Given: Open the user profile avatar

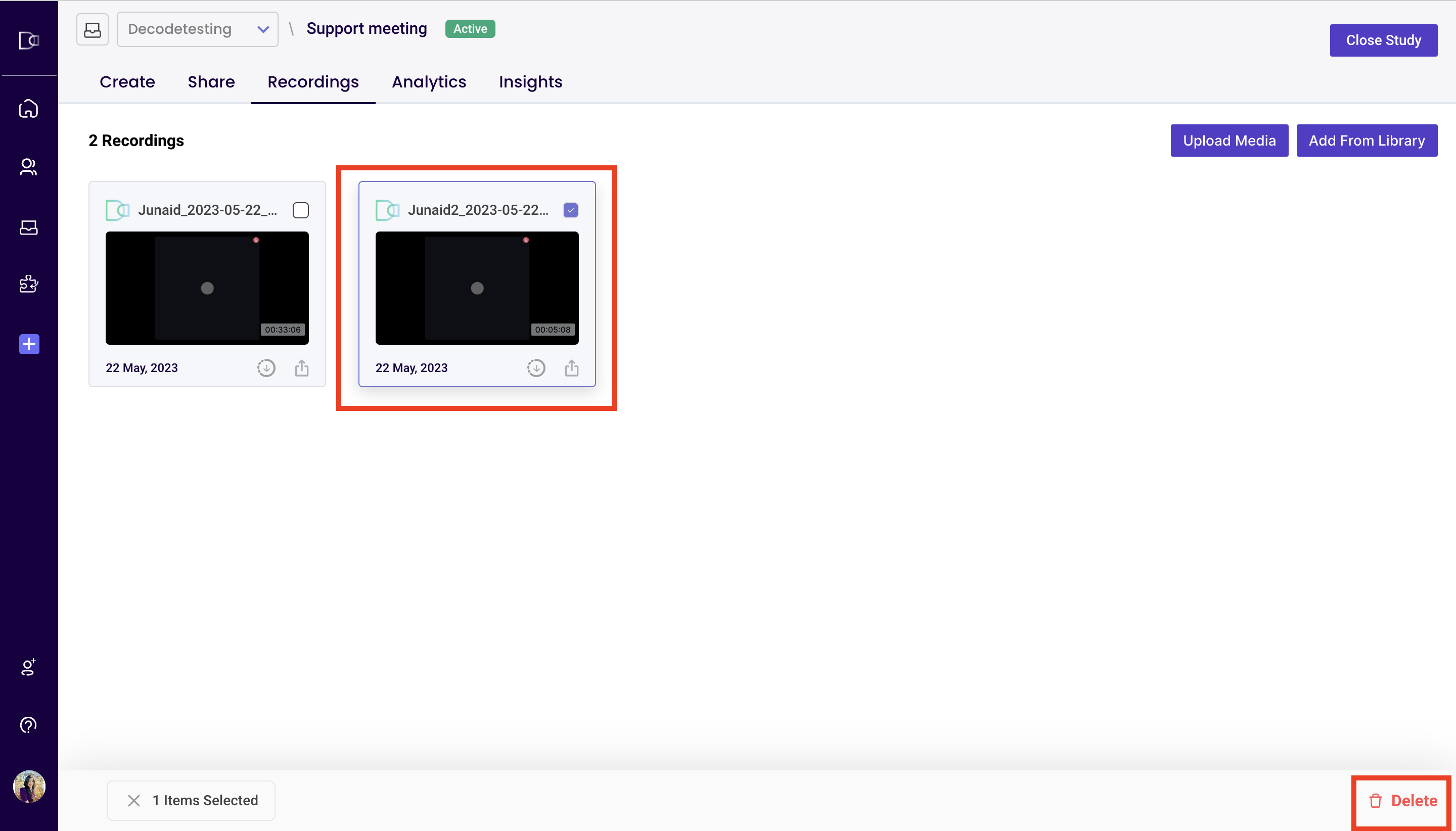Looking at the screenshot, I should click(x=29, y=787).
